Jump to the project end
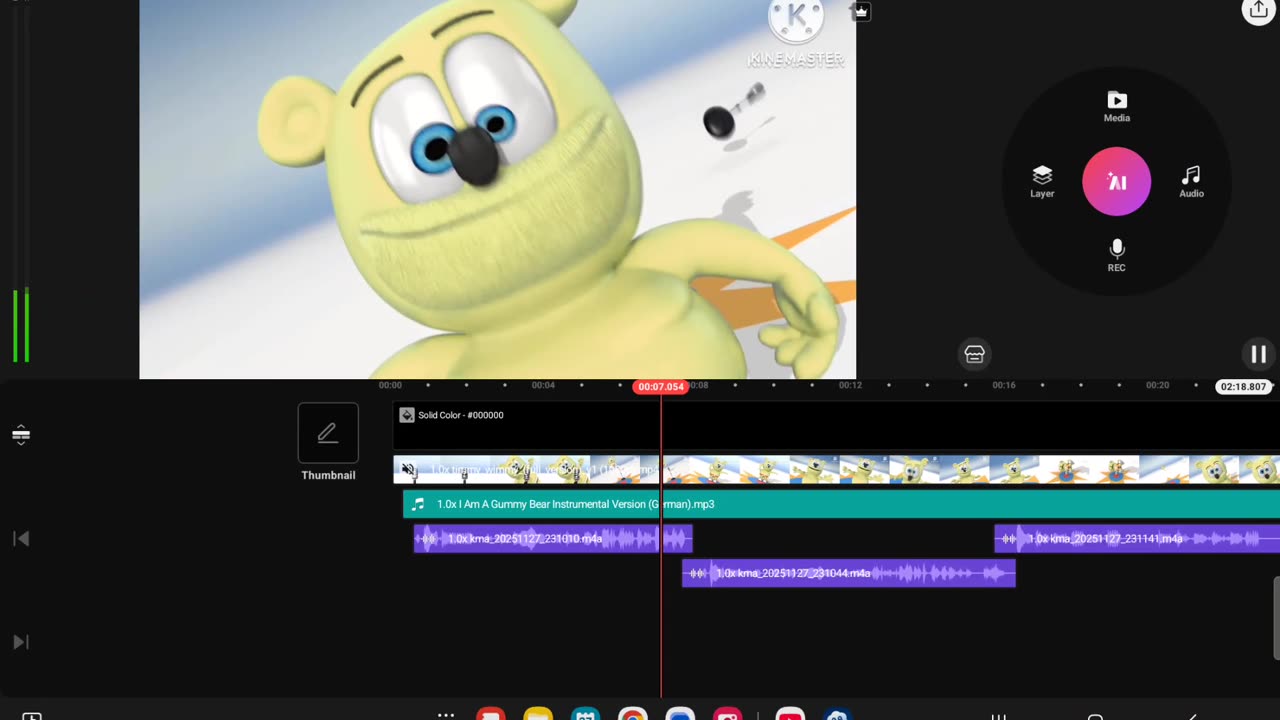Image resolution: width=1280 pixels, height=720 pixels. point(20,642)
